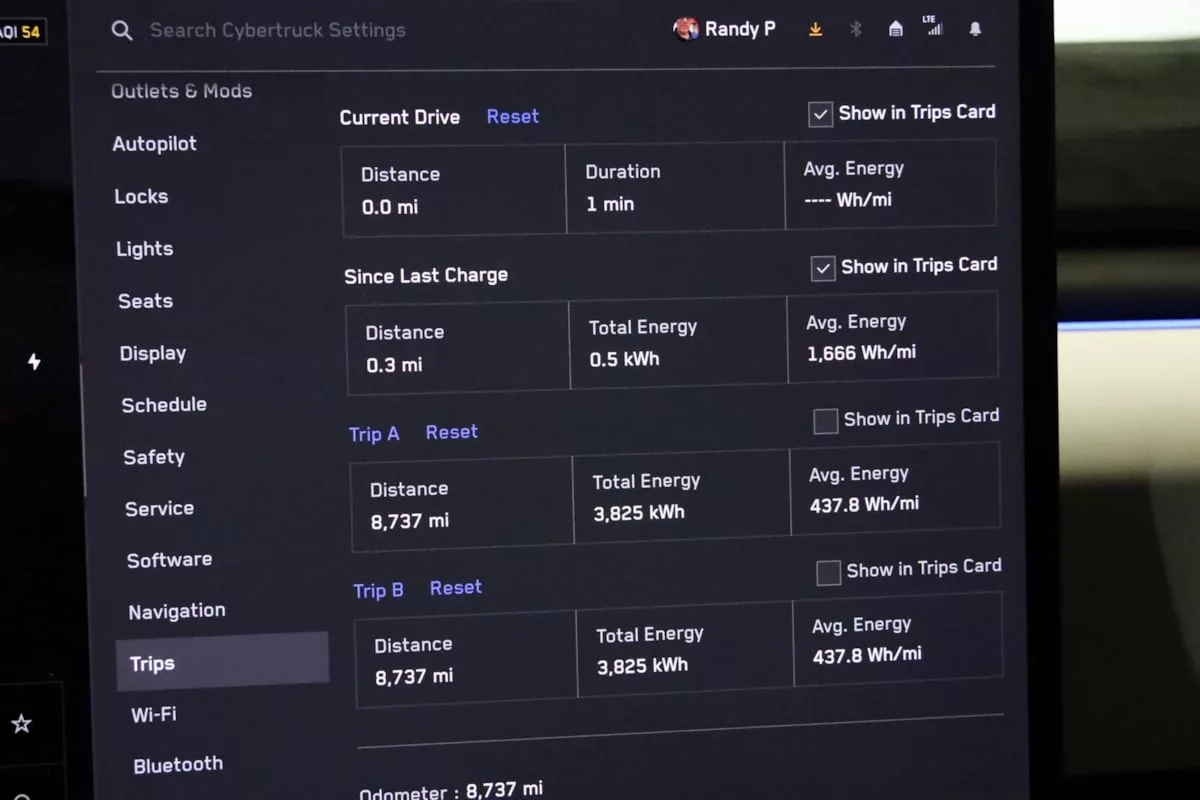Screen dimensions: 1200x800
Task: Go to Navigation settings
Action: click(176, 611)
